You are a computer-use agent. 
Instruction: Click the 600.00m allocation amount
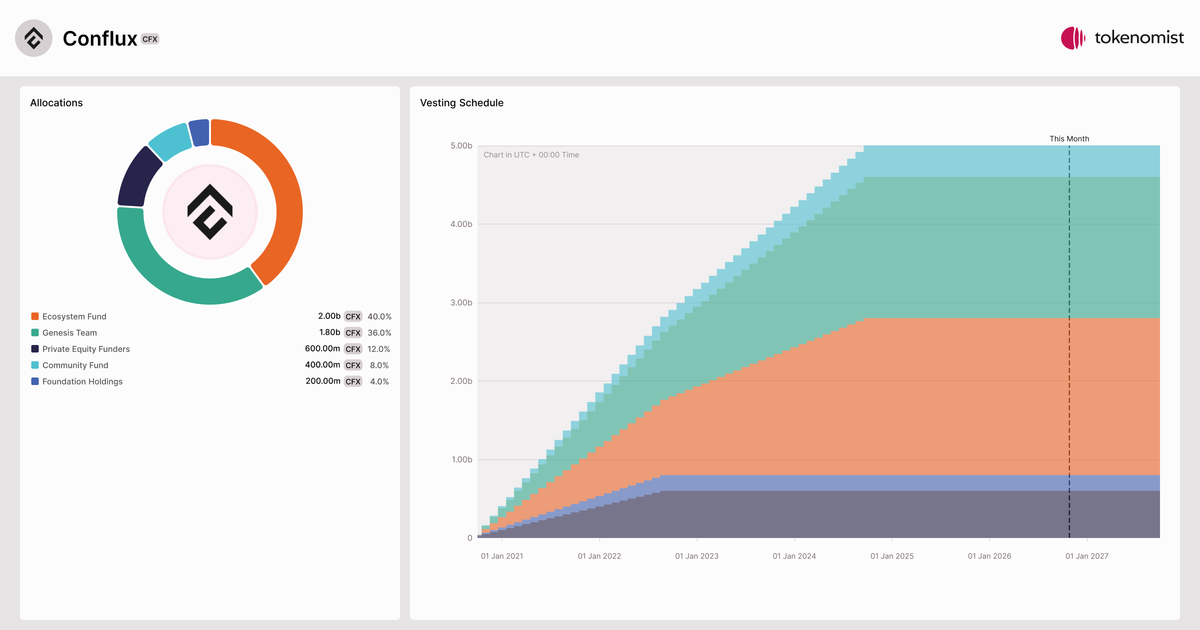(x=323, y=349)
